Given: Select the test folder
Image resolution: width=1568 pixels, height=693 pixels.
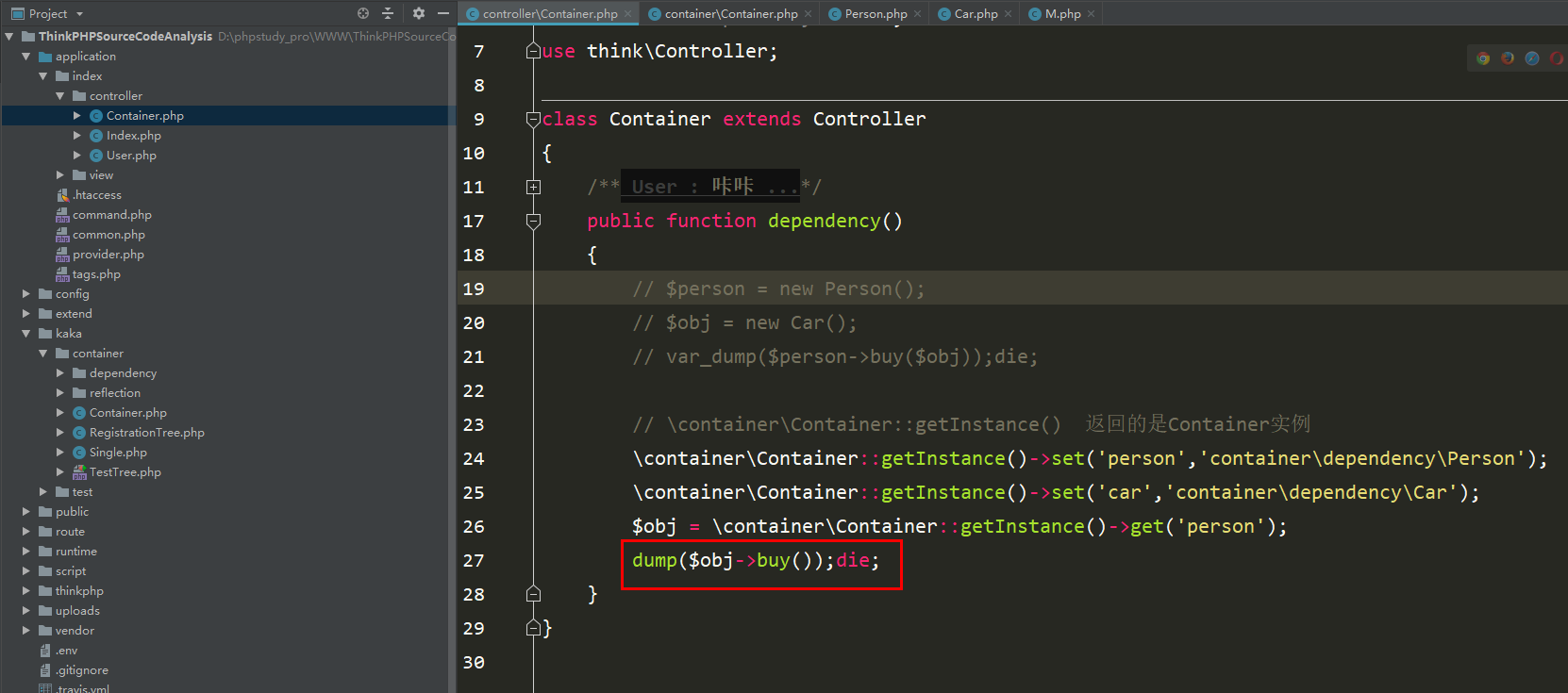Looking at the screenshot, I should click(x=82, y=492).
